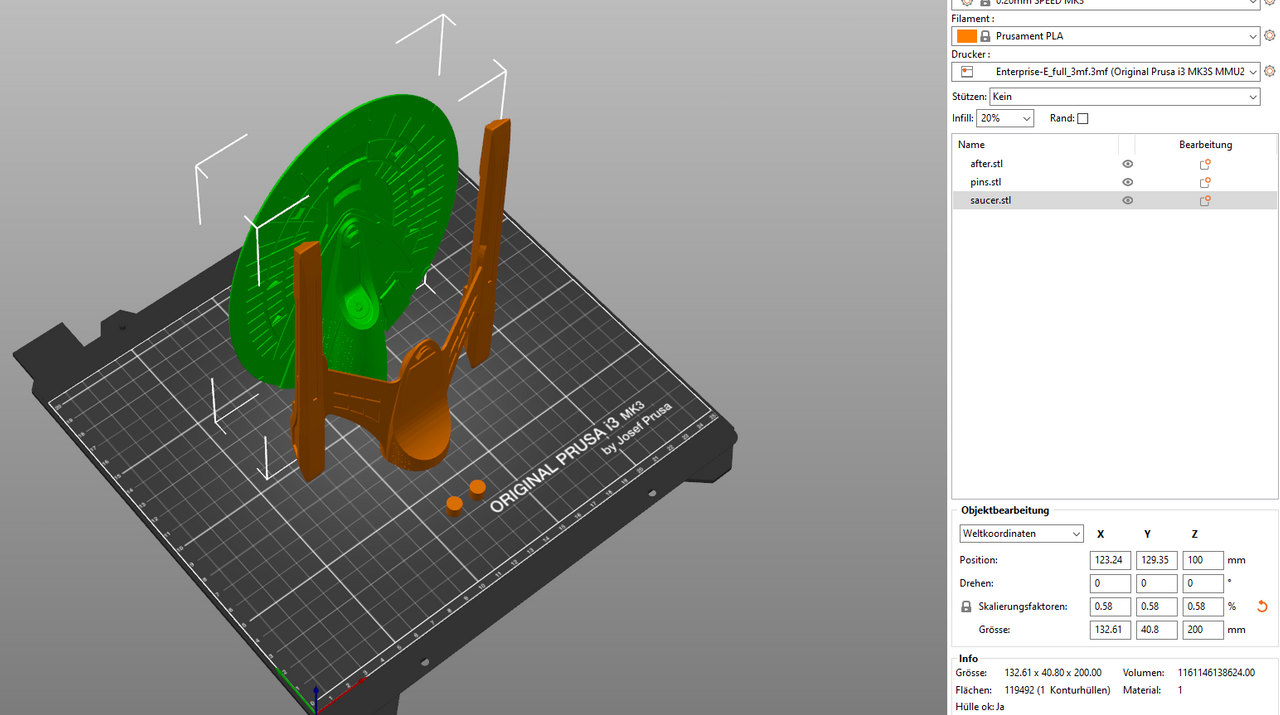Enable the Rand checkbox

(x=1083, y=118)
